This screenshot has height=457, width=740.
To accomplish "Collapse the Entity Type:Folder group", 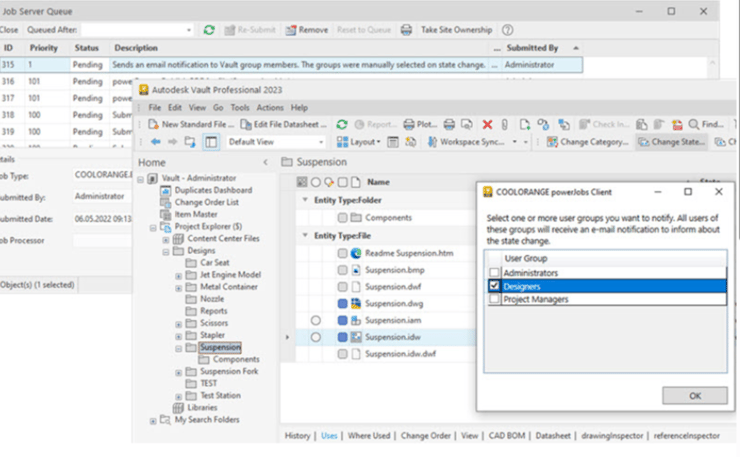I will click(x=305, y=200).
